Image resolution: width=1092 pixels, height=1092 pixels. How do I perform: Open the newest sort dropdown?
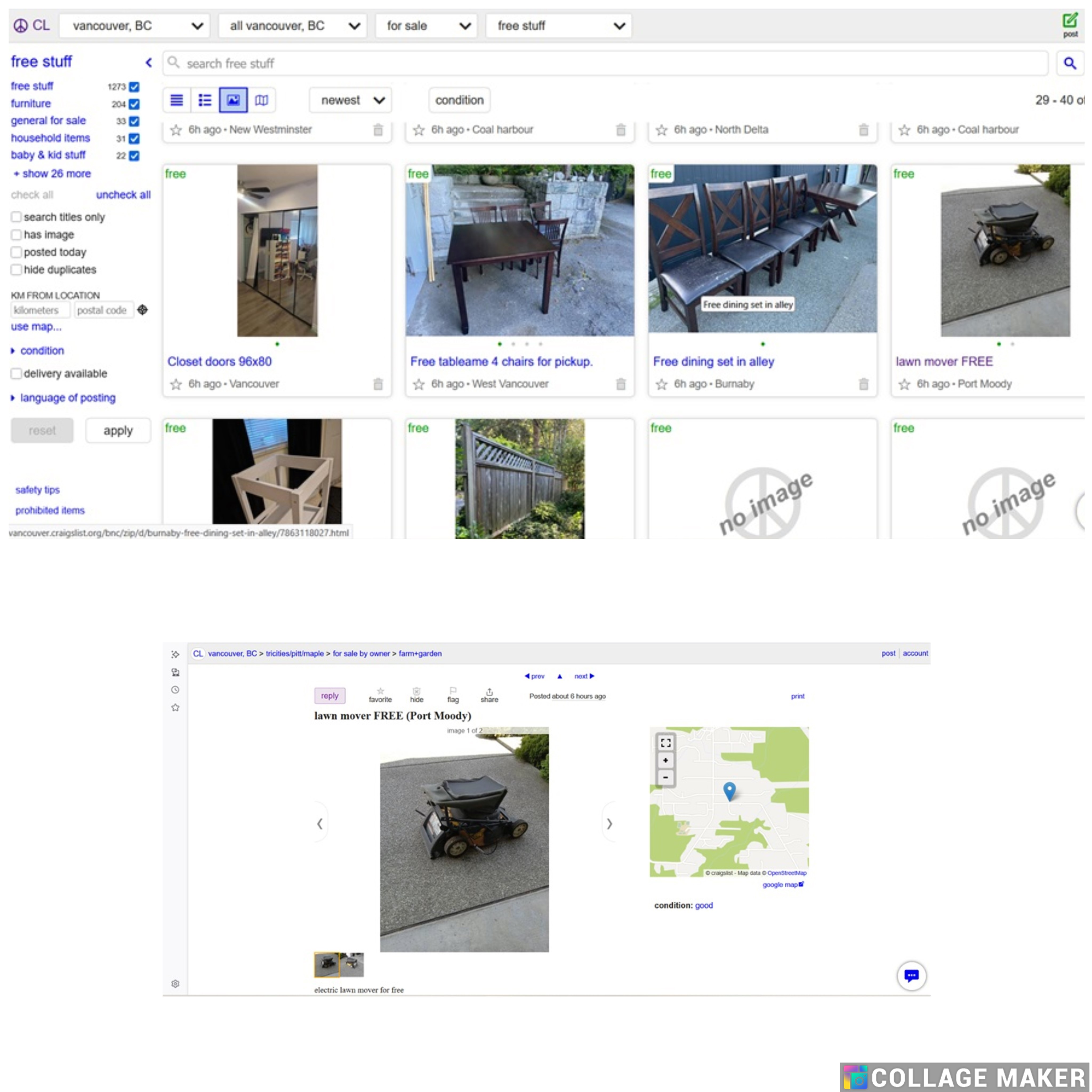pos(350,100)
